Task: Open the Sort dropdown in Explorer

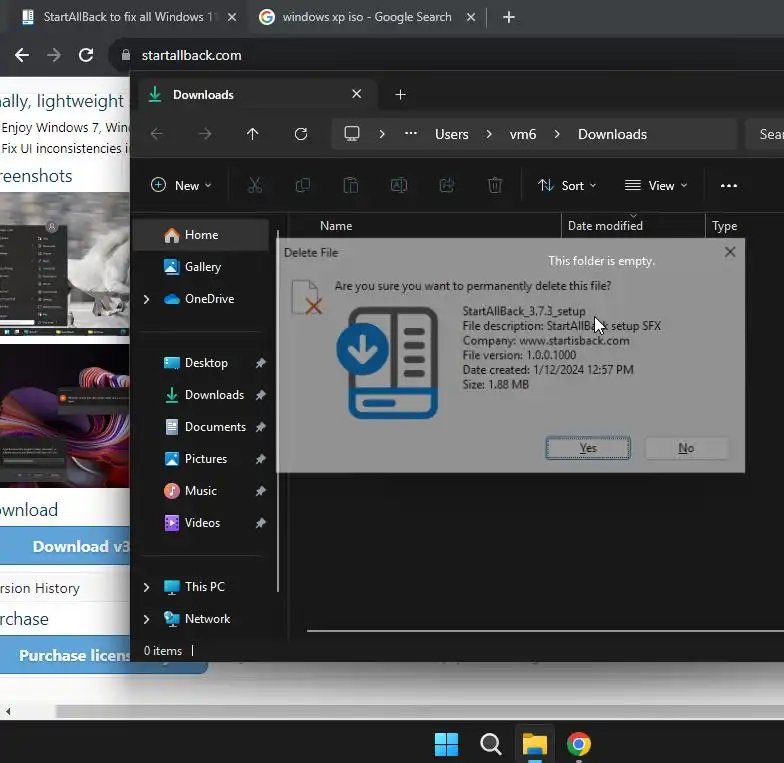Action: (x=567, y=186)
